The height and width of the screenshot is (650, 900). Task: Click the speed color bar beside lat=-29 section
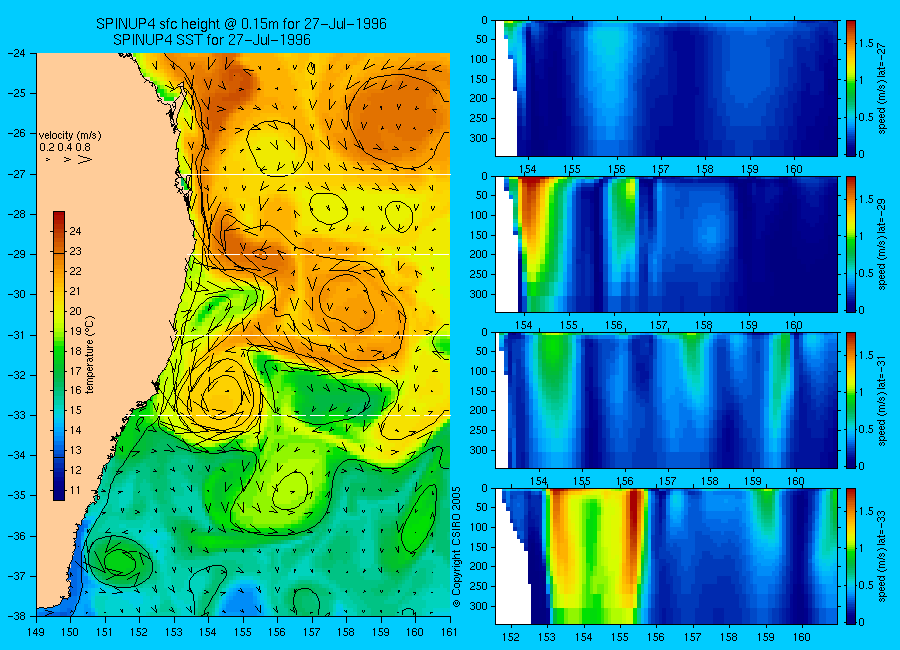(850, 244)
